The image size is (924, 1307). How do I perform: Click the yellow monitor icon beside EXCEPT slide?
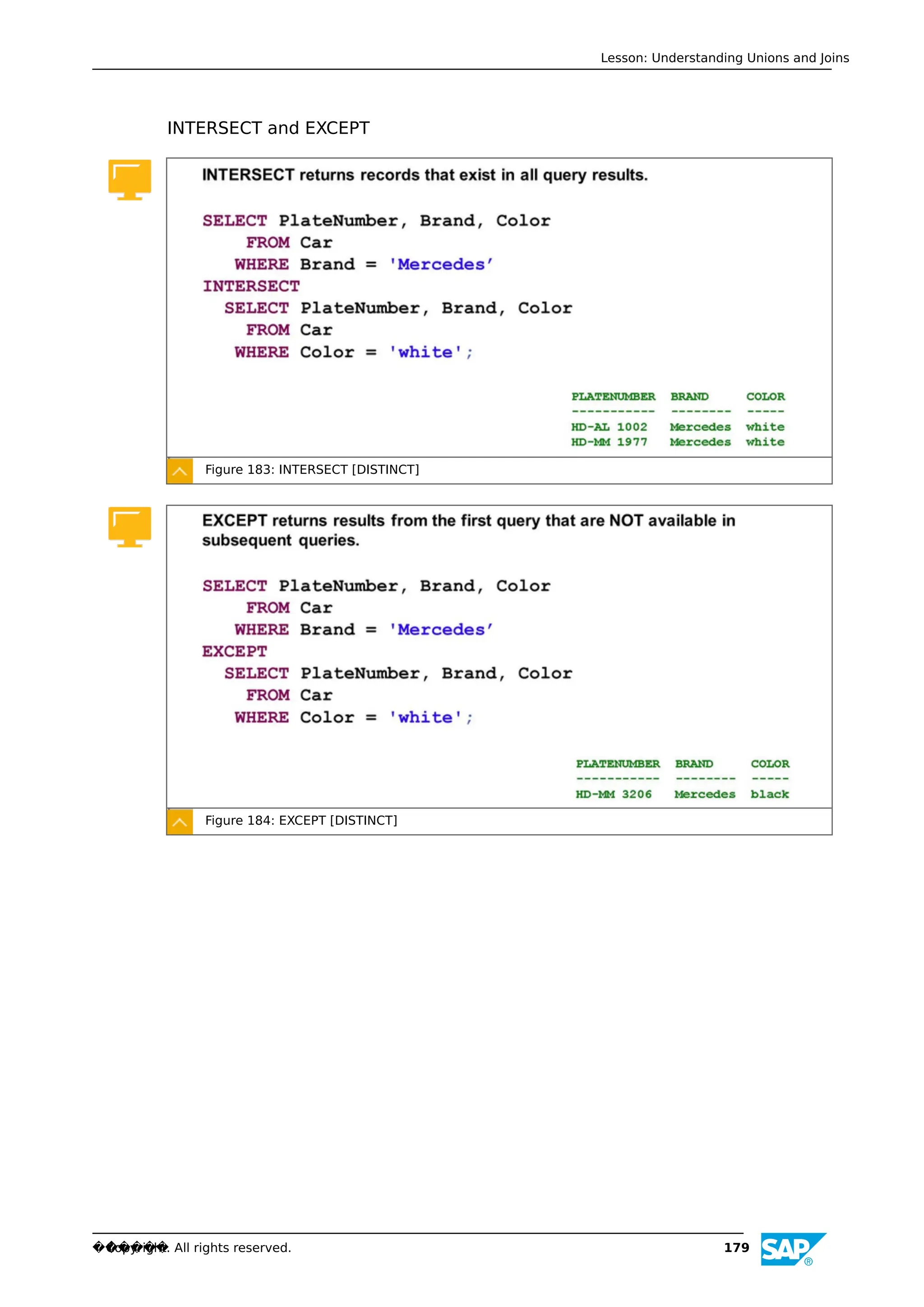[x=130, y=526]
